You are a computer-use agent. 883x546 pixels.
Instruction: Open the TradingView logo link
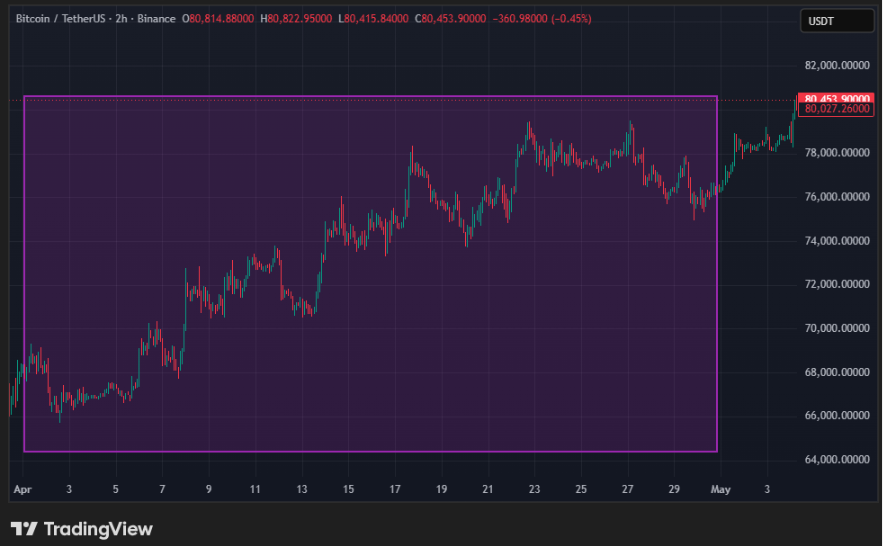82,529
